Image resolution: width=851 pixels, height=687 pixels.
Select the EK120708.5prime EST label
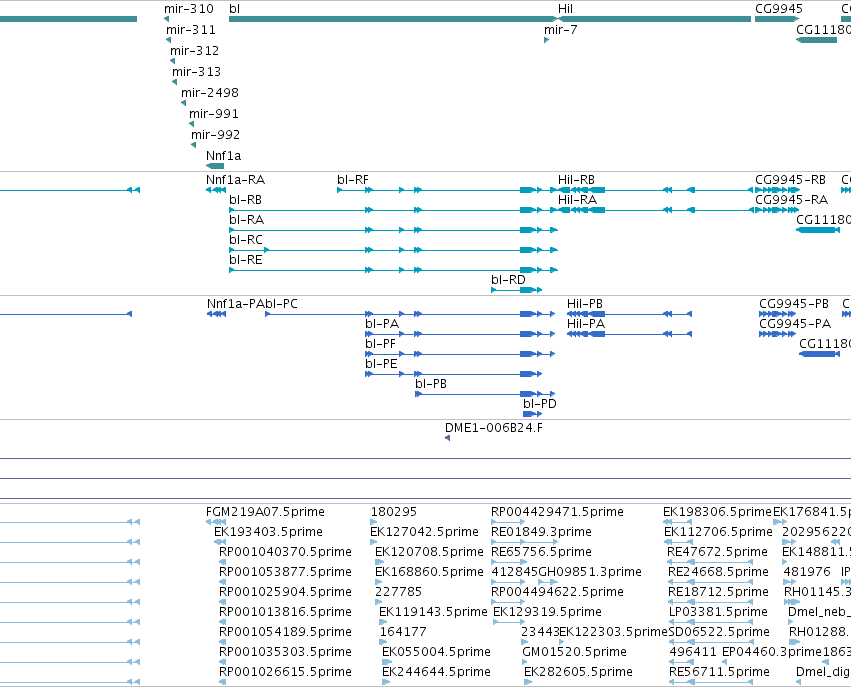pos(429,552)
